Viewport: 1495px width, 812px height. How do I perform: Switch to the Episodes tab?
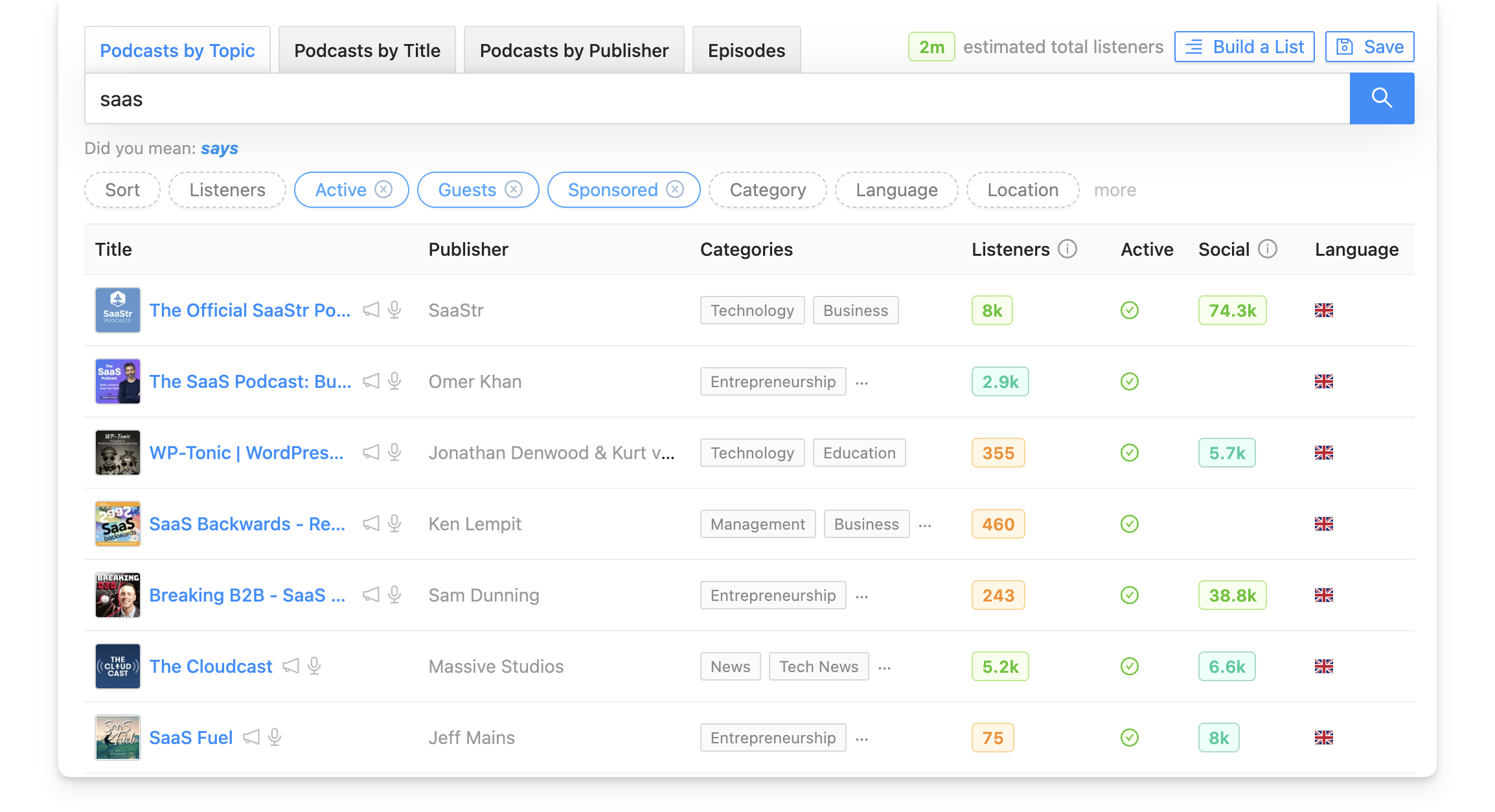coord(746,49)
